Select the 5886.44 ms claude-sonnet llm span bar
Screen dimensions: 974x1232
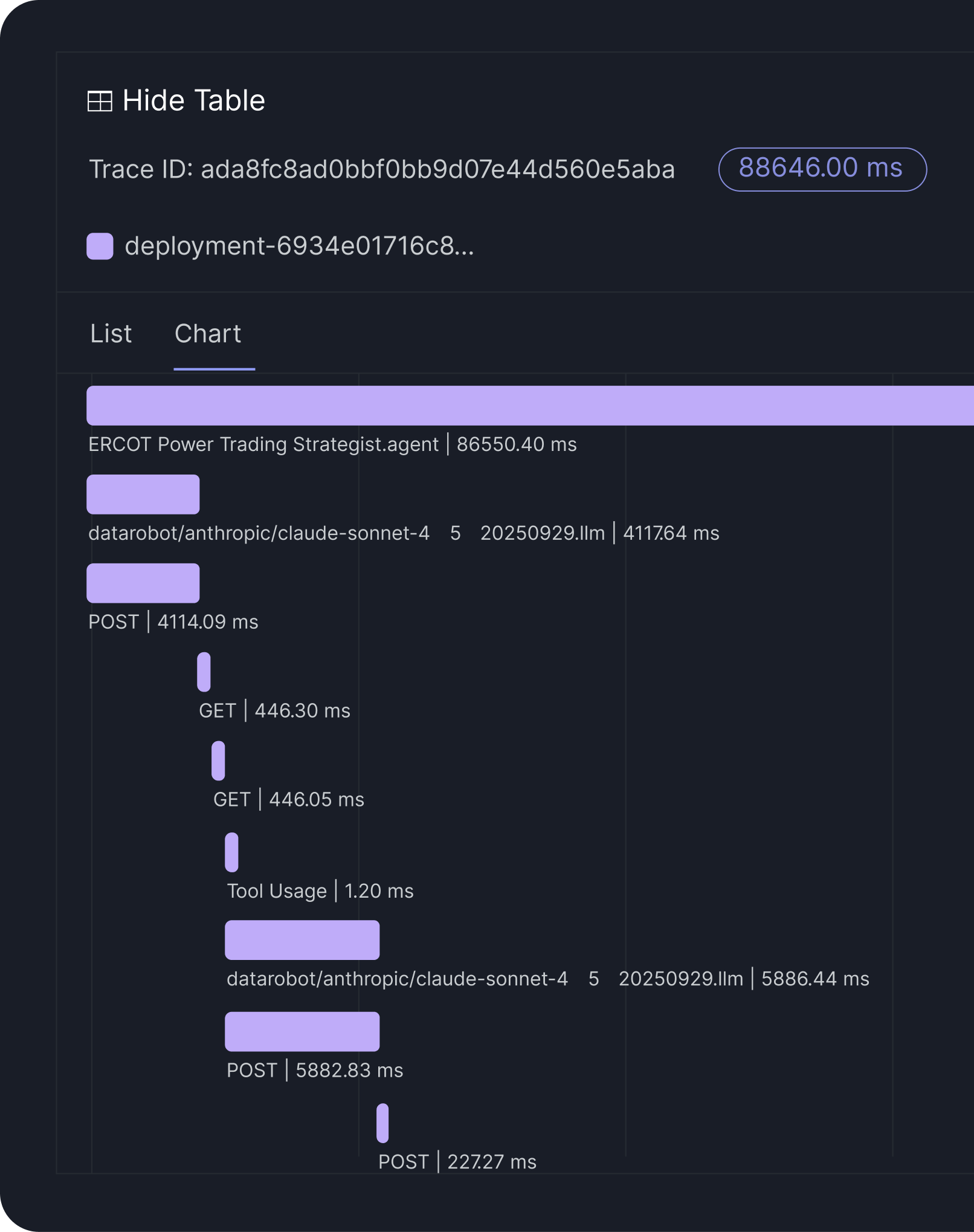click(x=302, y=940)
